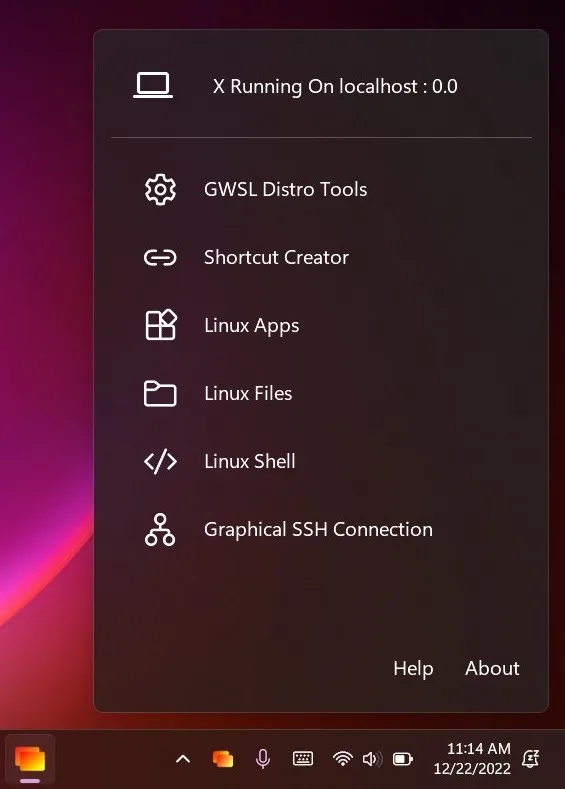
Task: Open the Help link
Action: pyautogui.click(x=413, y=669)
